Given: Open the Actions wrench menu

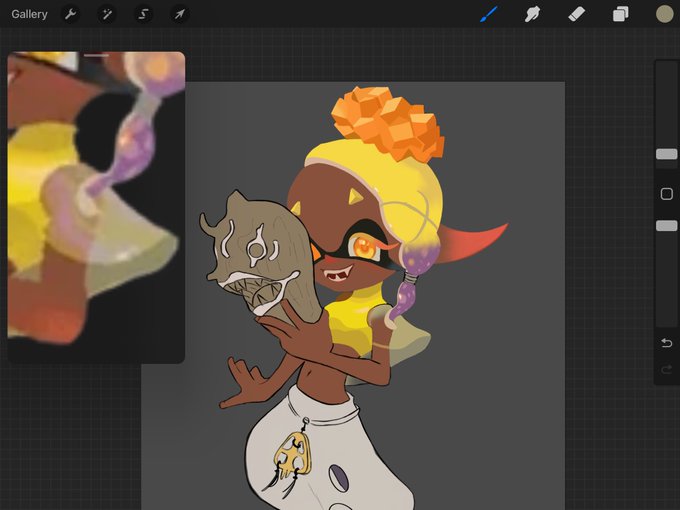Looking at the screenshot, I should (70, 14).
